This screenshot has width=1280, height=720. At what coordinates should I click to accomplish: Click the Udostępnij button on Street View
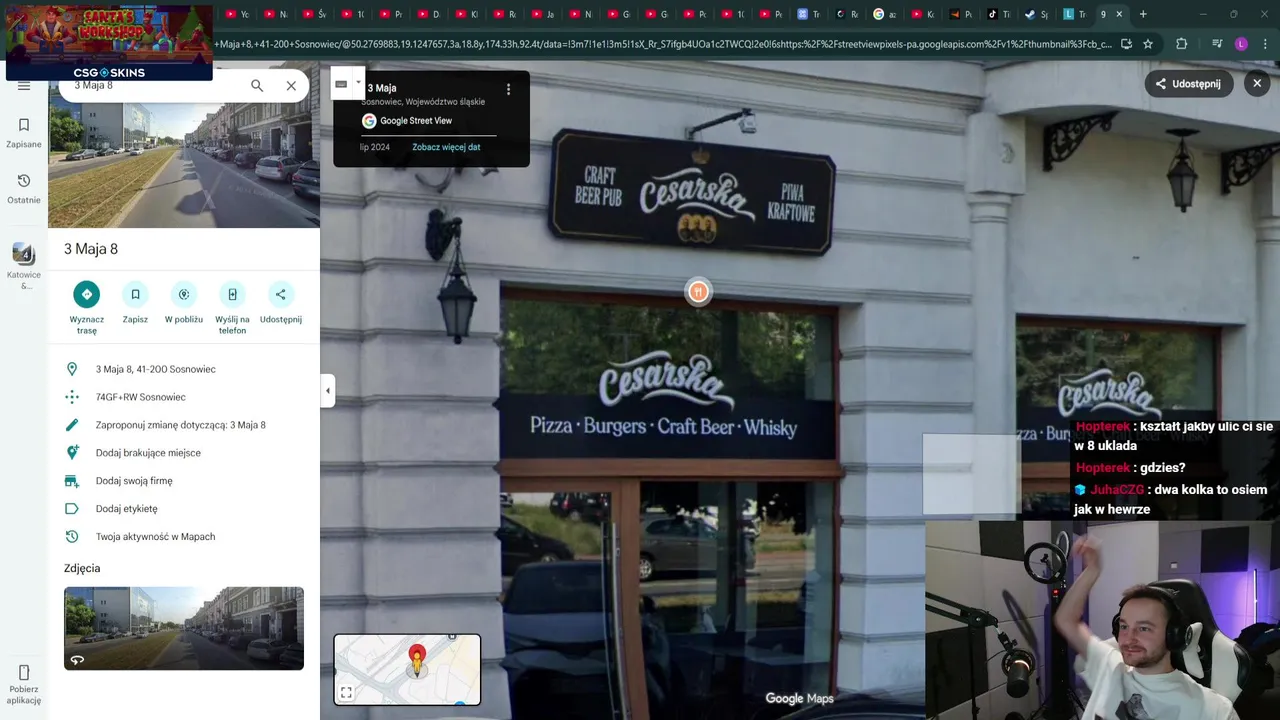pos(1188,84)
